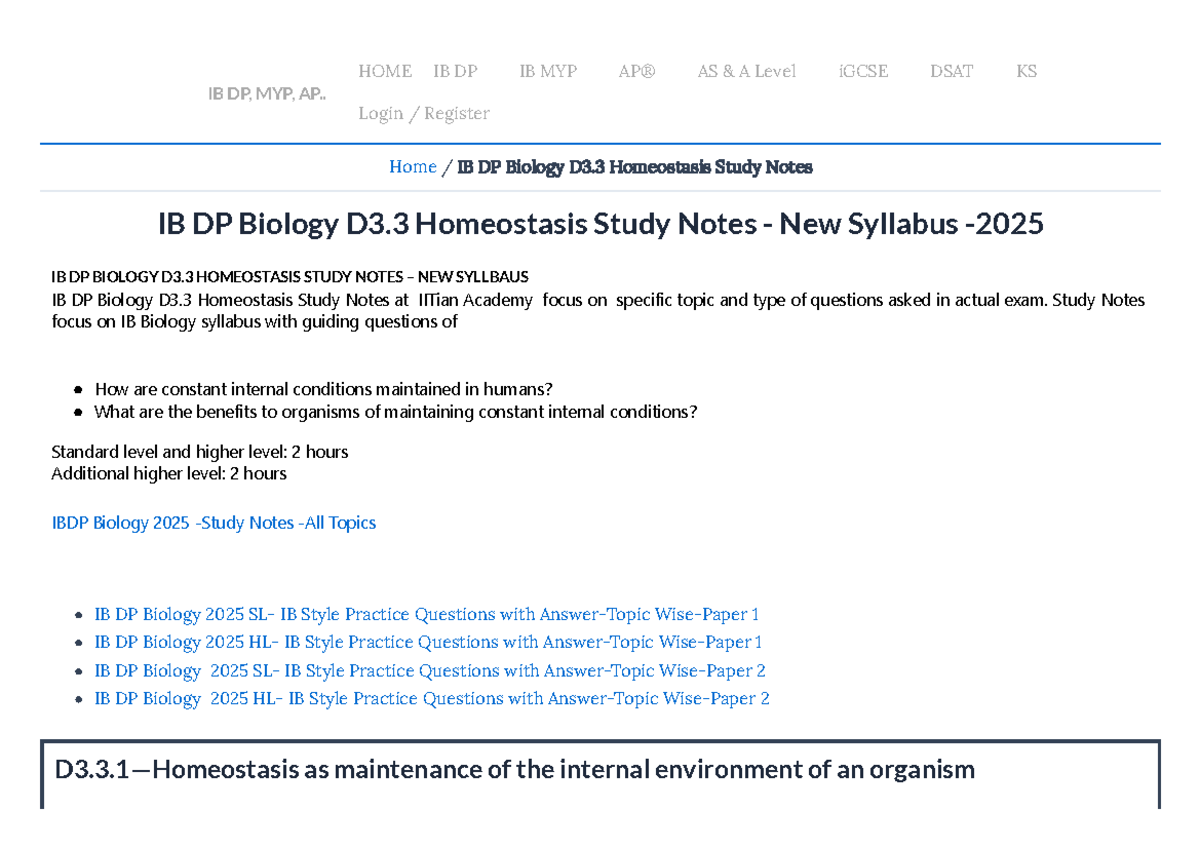
Task: Click the D3.3.1 Homeostasis section heading
Action: point(515,769)
